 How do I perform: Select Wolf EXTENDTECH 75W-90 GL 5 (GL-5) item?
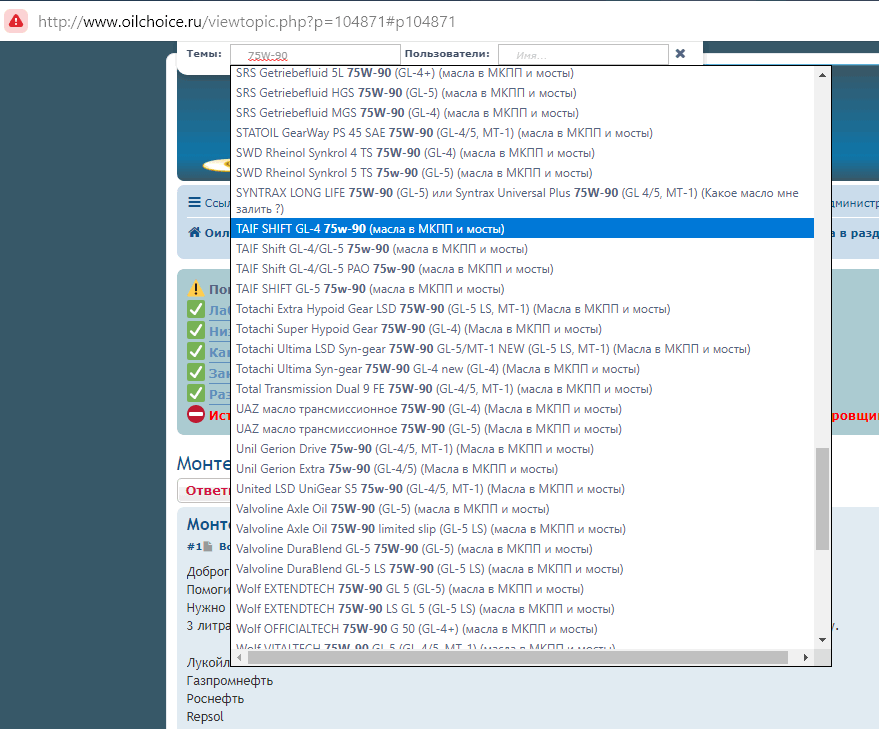click(522, 589)
